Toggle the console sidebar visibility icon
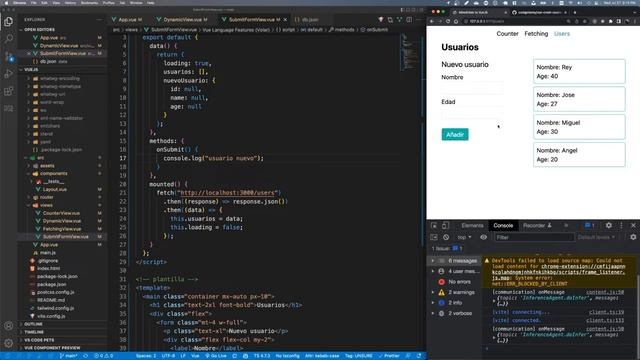Screen dimensions: 640x360 coord(434,237)
